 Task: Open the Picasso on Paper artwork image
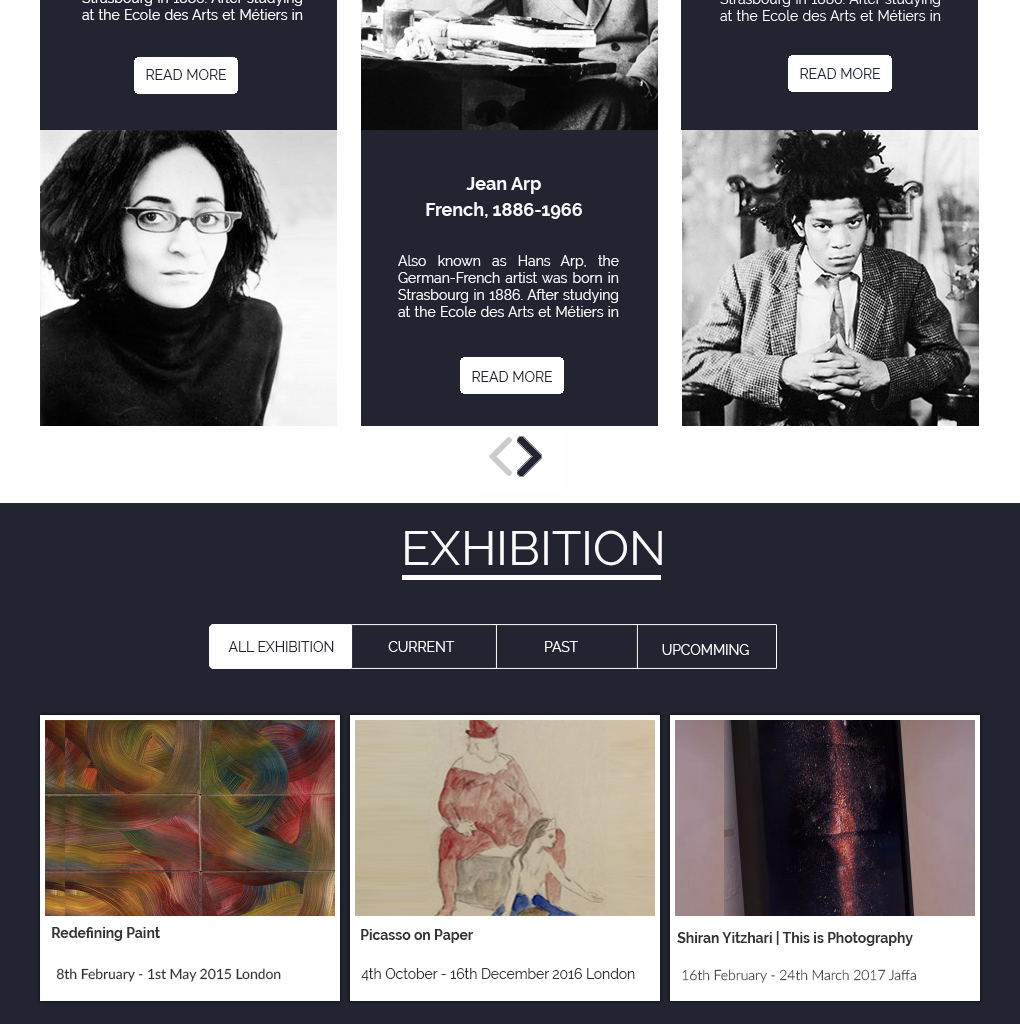505,818
